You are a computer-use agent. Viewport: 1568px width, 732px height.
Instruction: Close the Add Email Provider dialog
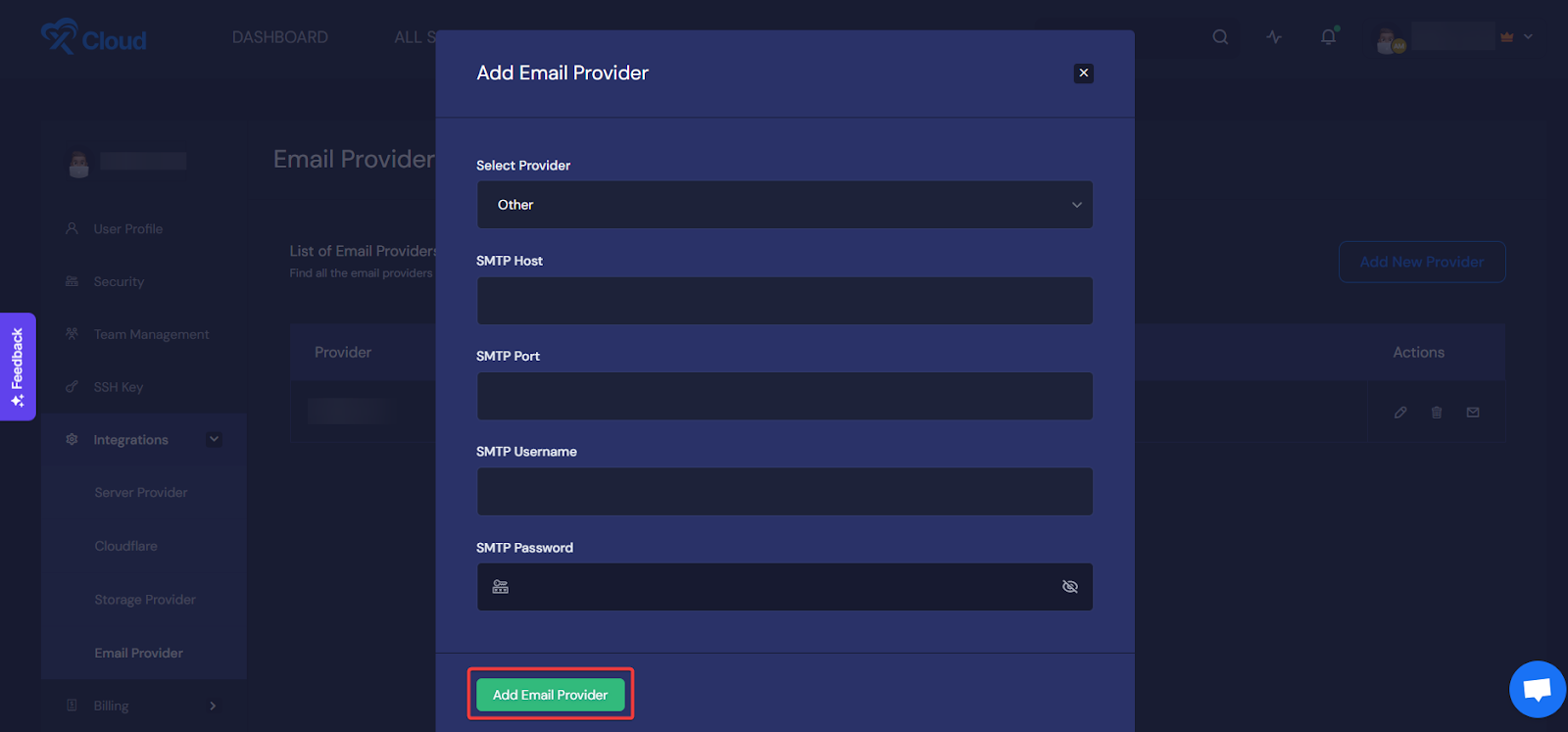click(x=1083, y=73)
